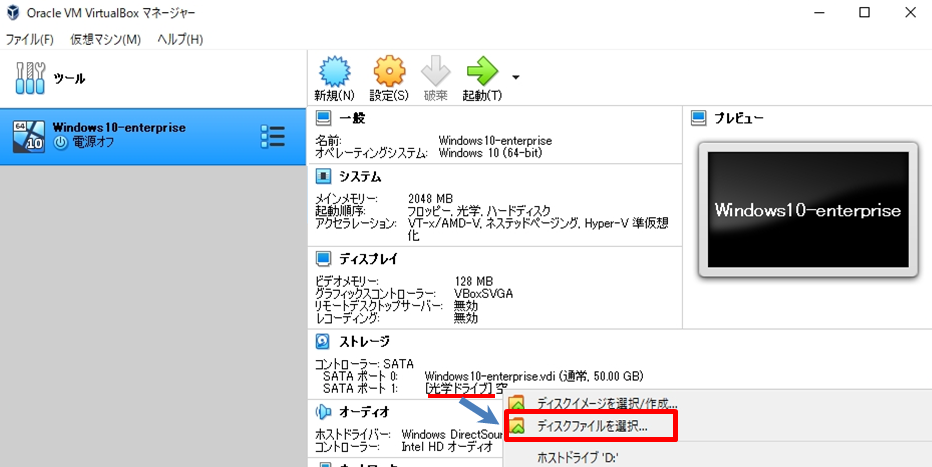
Task: Click the VBoxSVGA graphics controller value
Action: pos(483,294)
